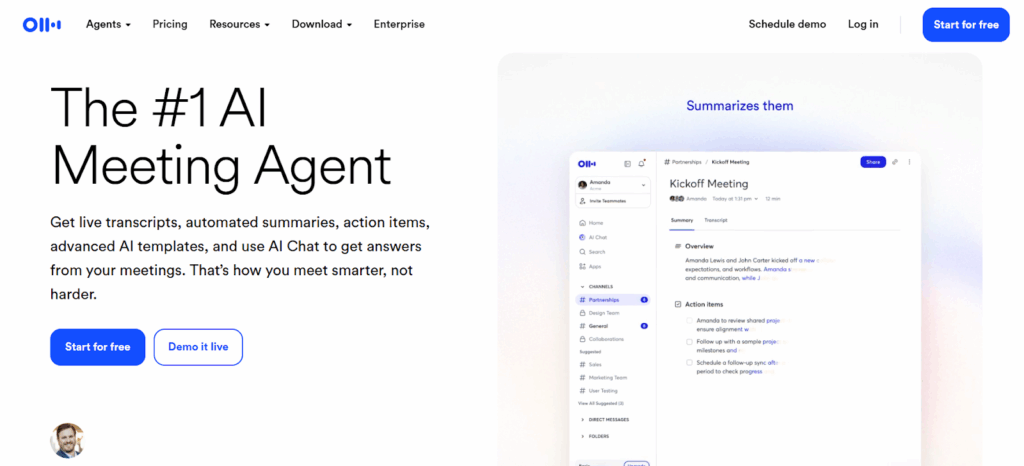Viewport: 1024px width, 466px height.
Task: Click Search in the app sidebar
Action: pyautogui.click(x=597, y=252)
